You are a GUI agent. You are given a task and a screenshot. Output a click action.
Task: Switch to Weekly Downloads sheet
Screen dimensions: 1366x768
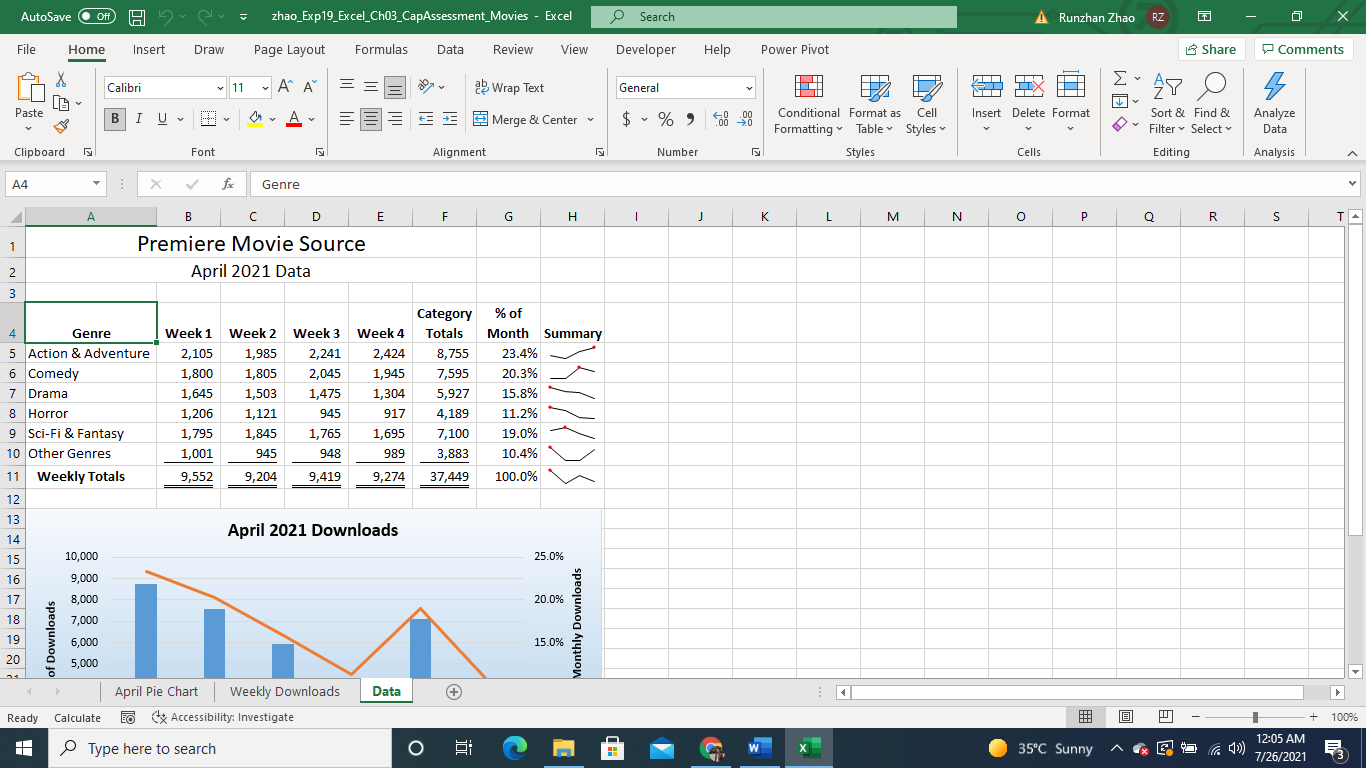tap(285, 691)
